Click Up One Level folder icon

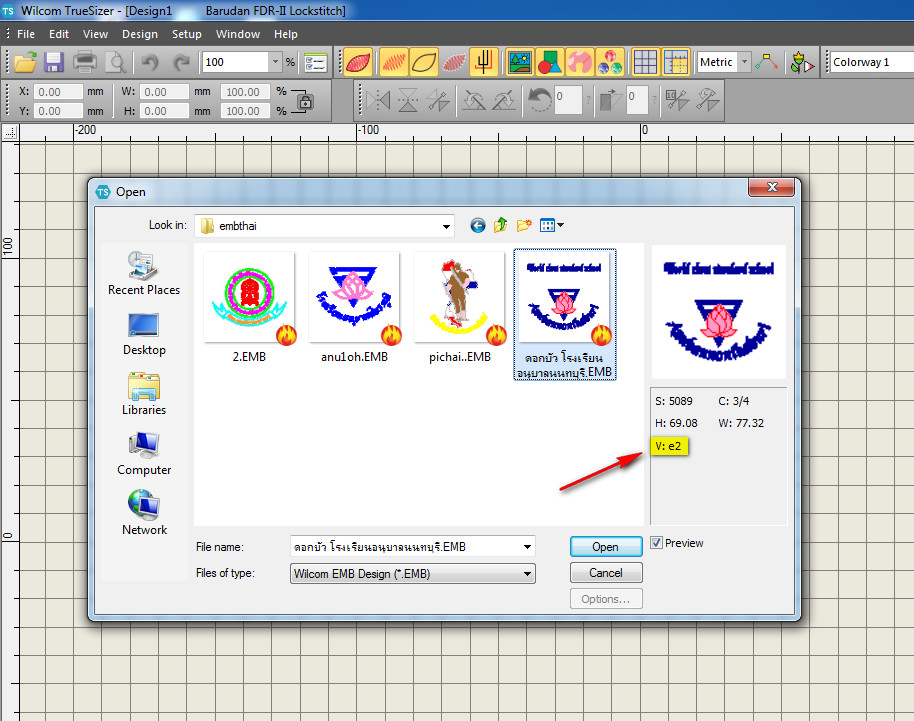coord(500,226)
